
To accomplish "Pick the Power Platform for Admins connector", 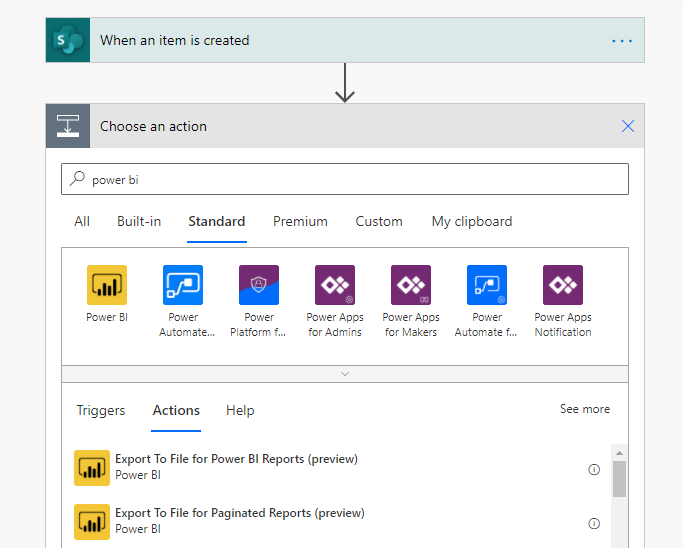I will coord(259,285).
